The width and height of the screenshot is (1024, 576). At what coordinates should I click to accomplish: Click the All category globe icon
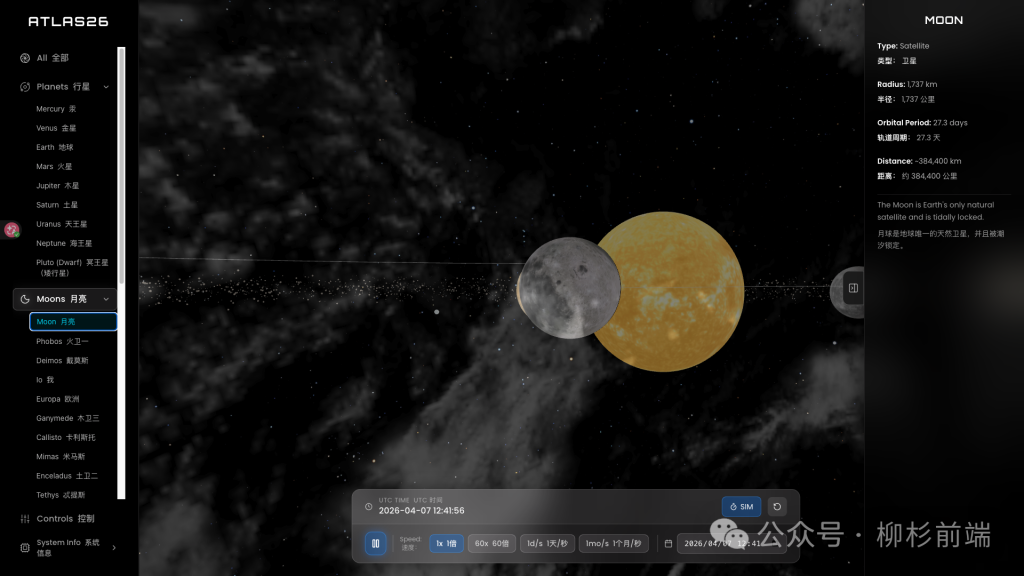click(25, 58)
